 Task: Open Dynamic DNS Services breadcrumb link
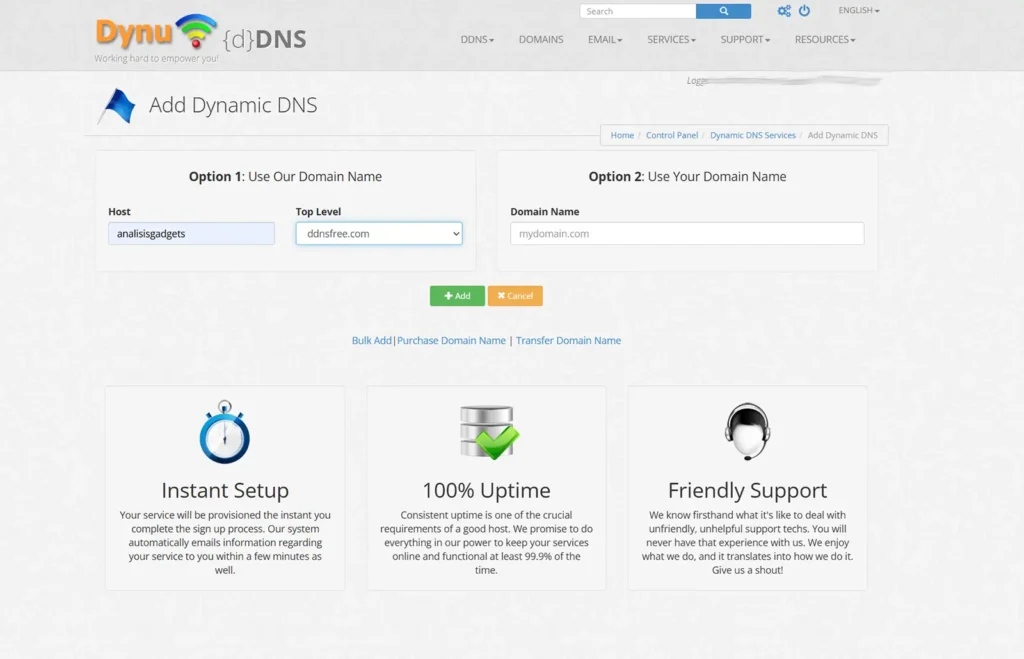click(753, 135)
